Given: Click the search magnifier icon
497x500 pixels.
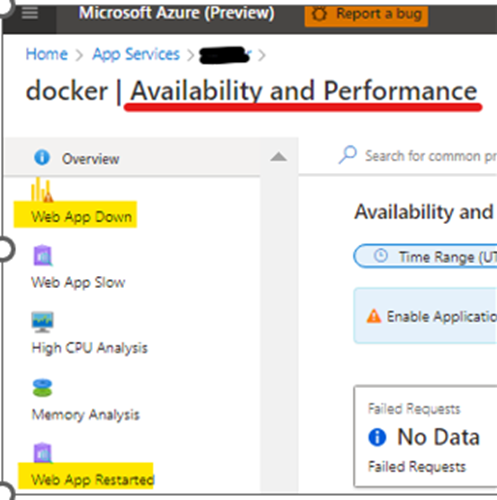Looking at the screenshot, I should pyautogui.click(x=348, y=155).
